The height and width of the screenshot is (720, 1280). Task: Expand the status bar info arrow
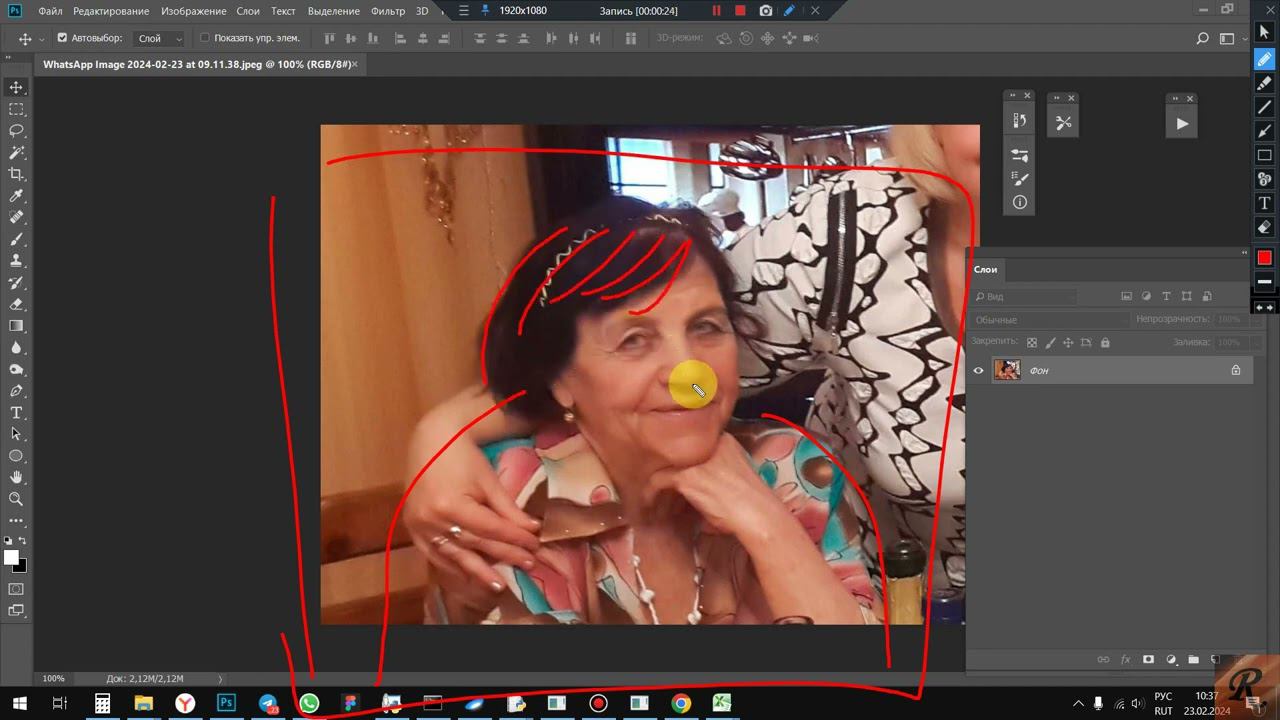click(220, 678)
